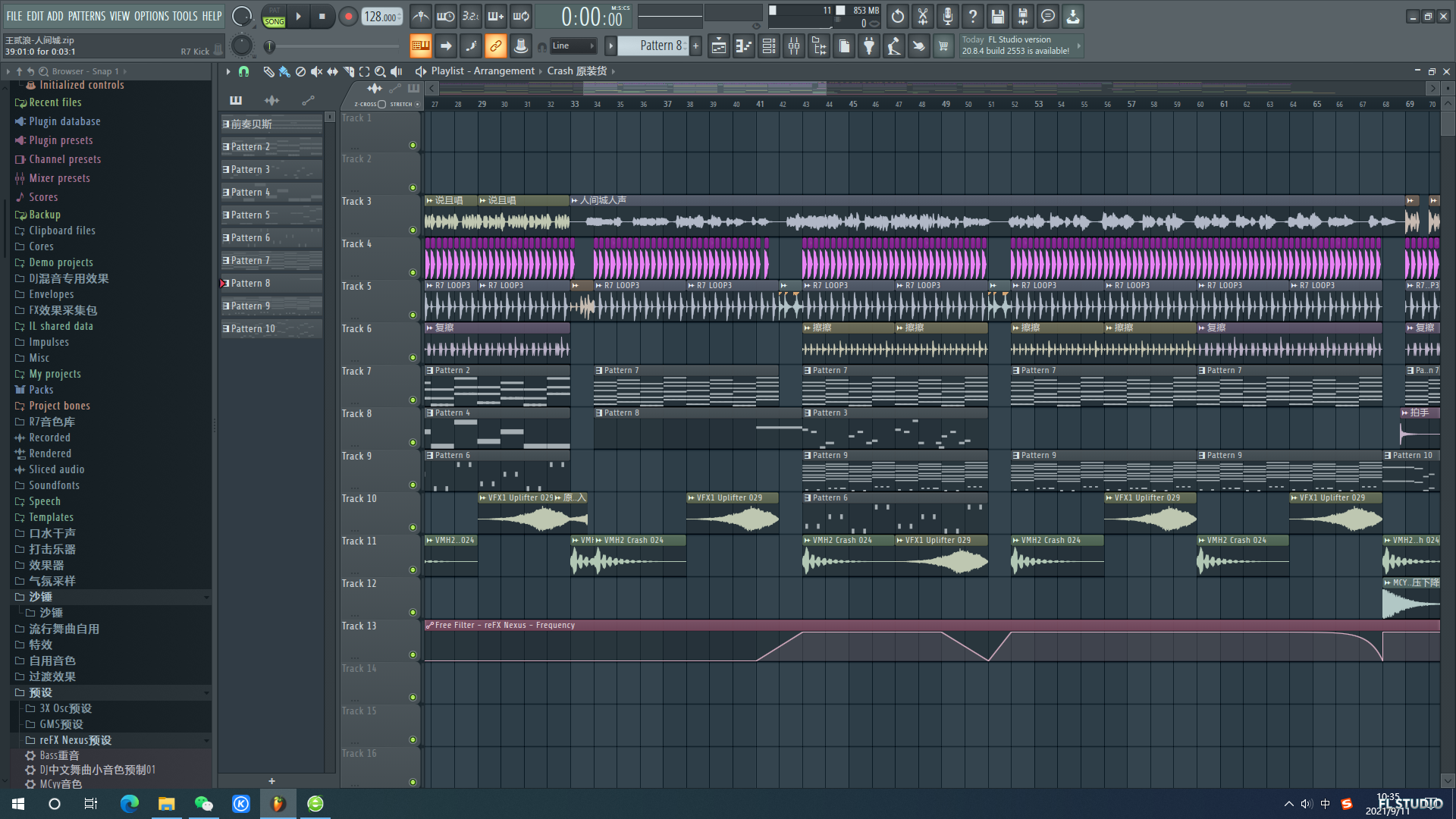Toggle blend recording overdub icon
Image resolution: width=1456 pixels, height=819 pixels.
(496, 16)
